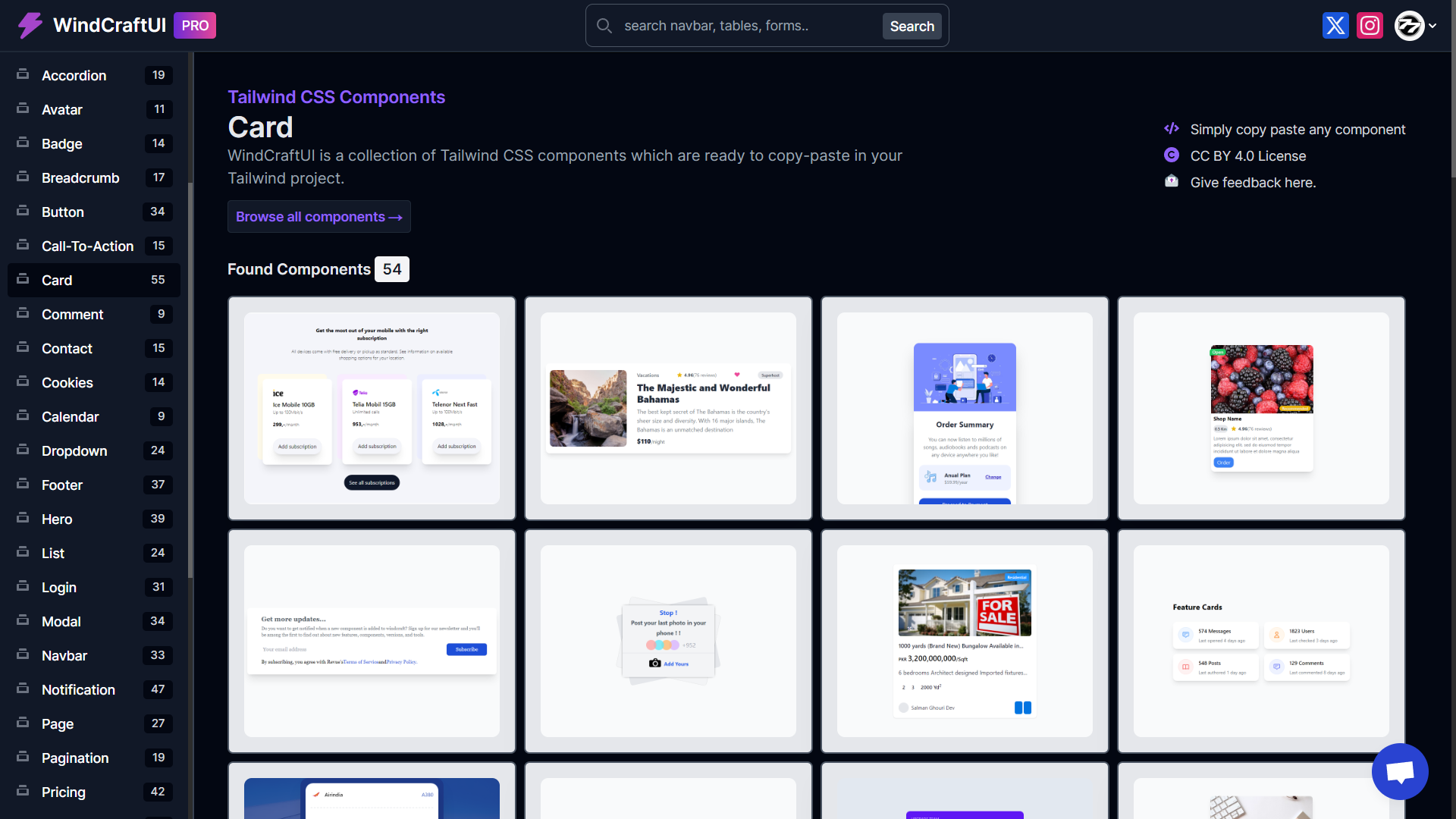Click the feedback mailbox icon
The height and width of the screenshot is (819, 1456).
(1172, 181)
